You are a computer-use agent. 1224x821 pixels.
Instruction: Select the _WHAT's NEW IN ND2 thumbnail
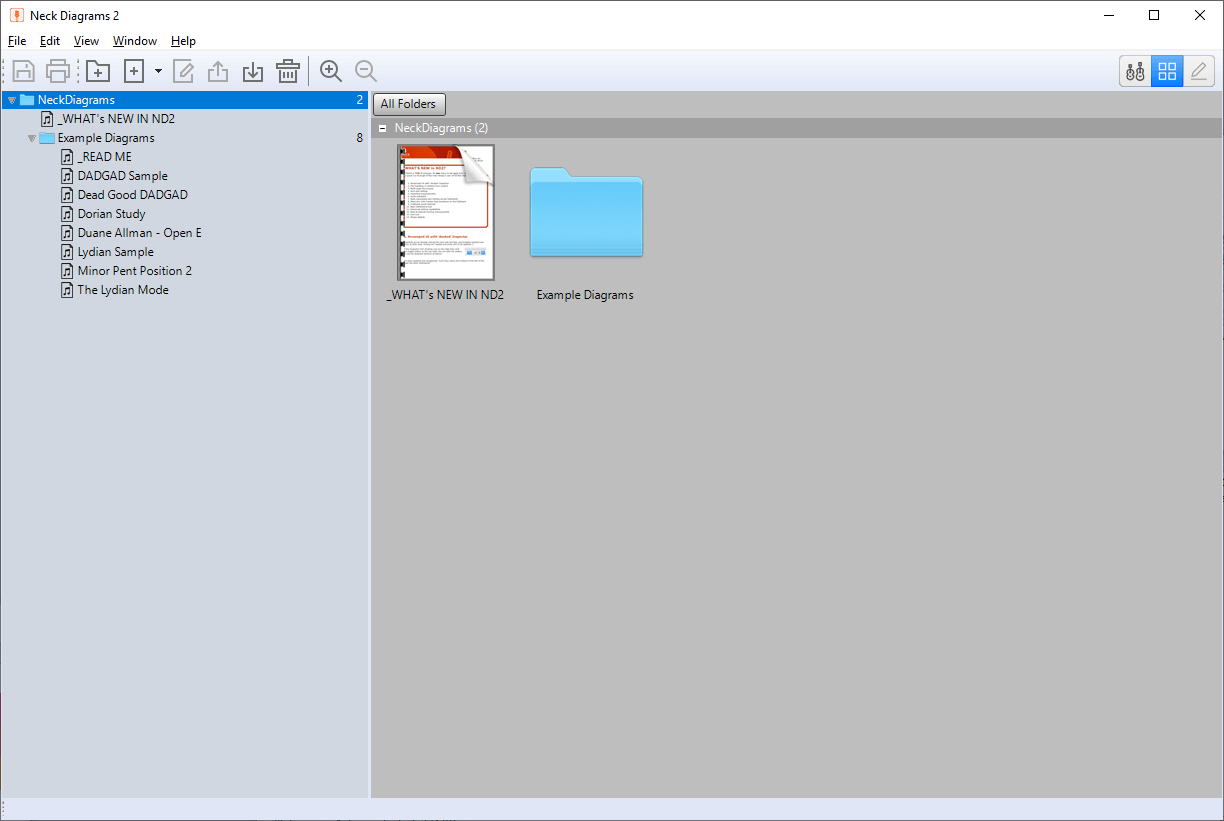(x=445, y=212)
